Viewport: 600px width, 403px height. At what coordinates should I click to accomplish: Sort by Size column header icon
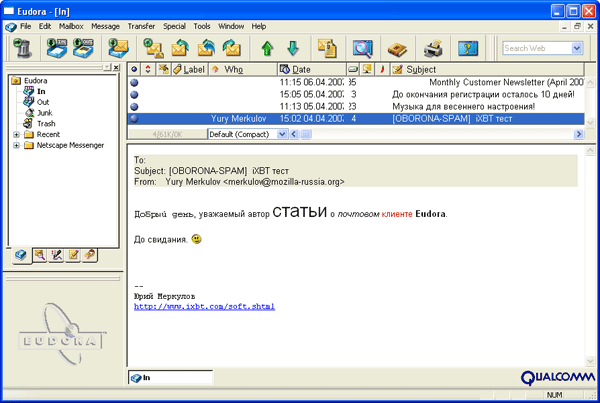pyautogui.click(x=353, y=69)
